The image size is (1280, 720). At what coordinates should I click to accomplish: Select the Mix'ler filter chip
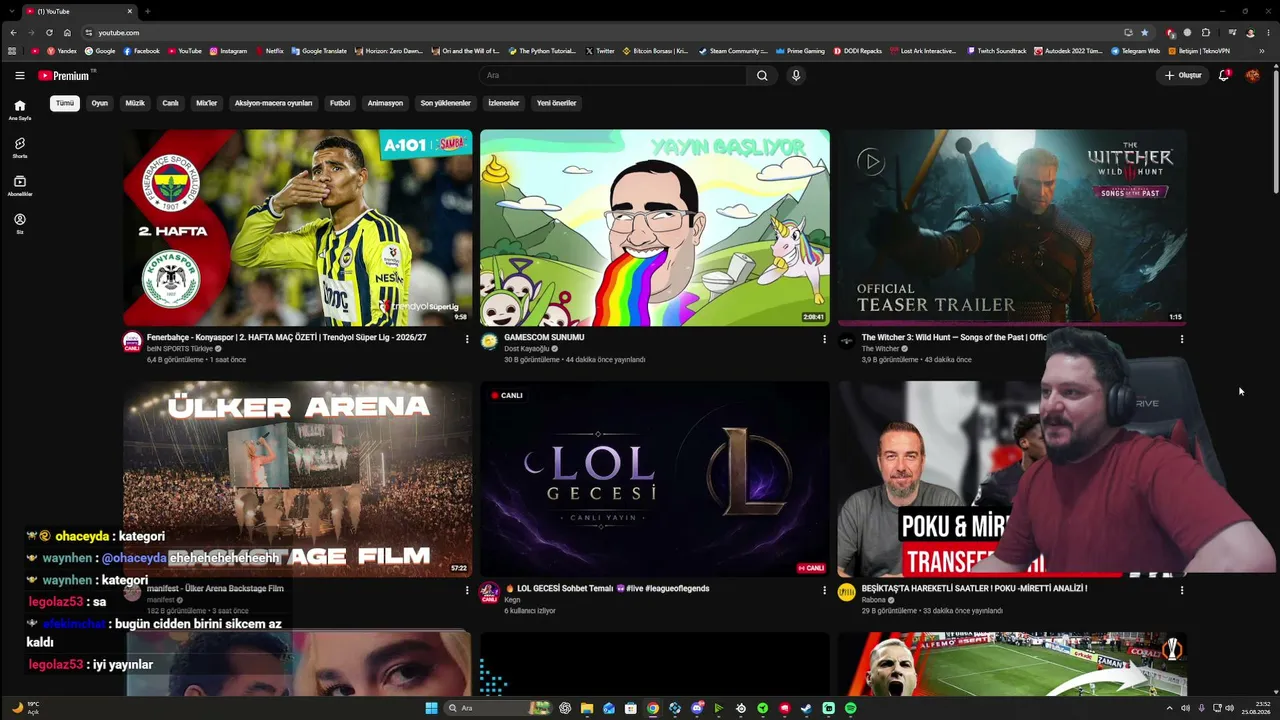tap(207, 103)
